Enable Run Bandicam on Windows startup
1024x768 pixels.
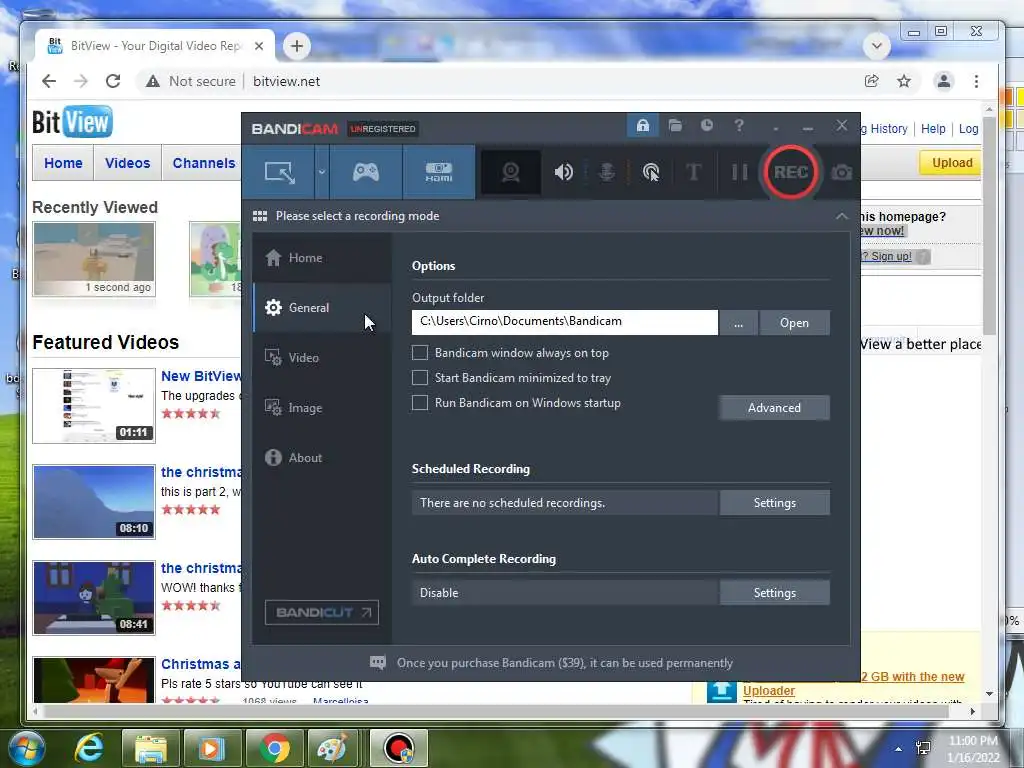[x=420, y=403]
